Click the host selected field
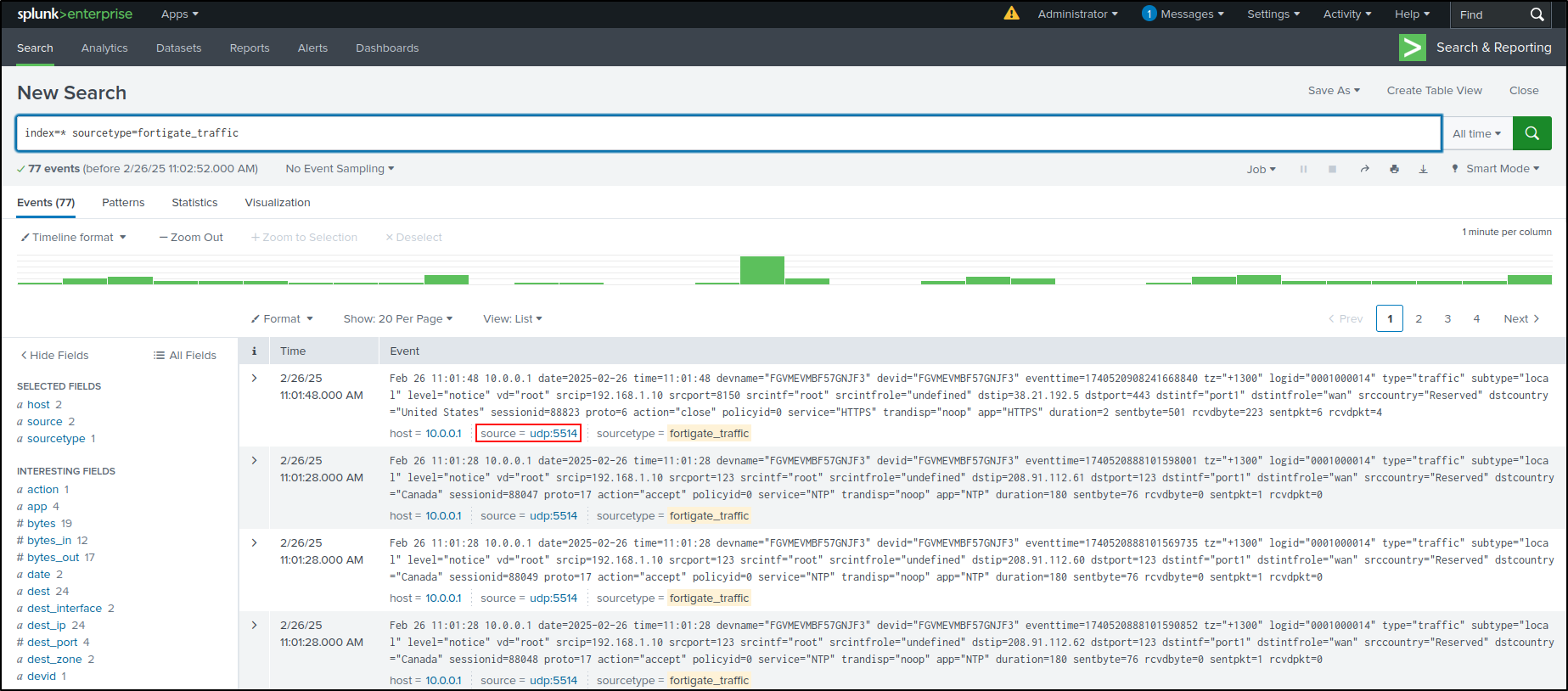The width and height of the screenshot is (1568, 691). (x=38, y=405)
